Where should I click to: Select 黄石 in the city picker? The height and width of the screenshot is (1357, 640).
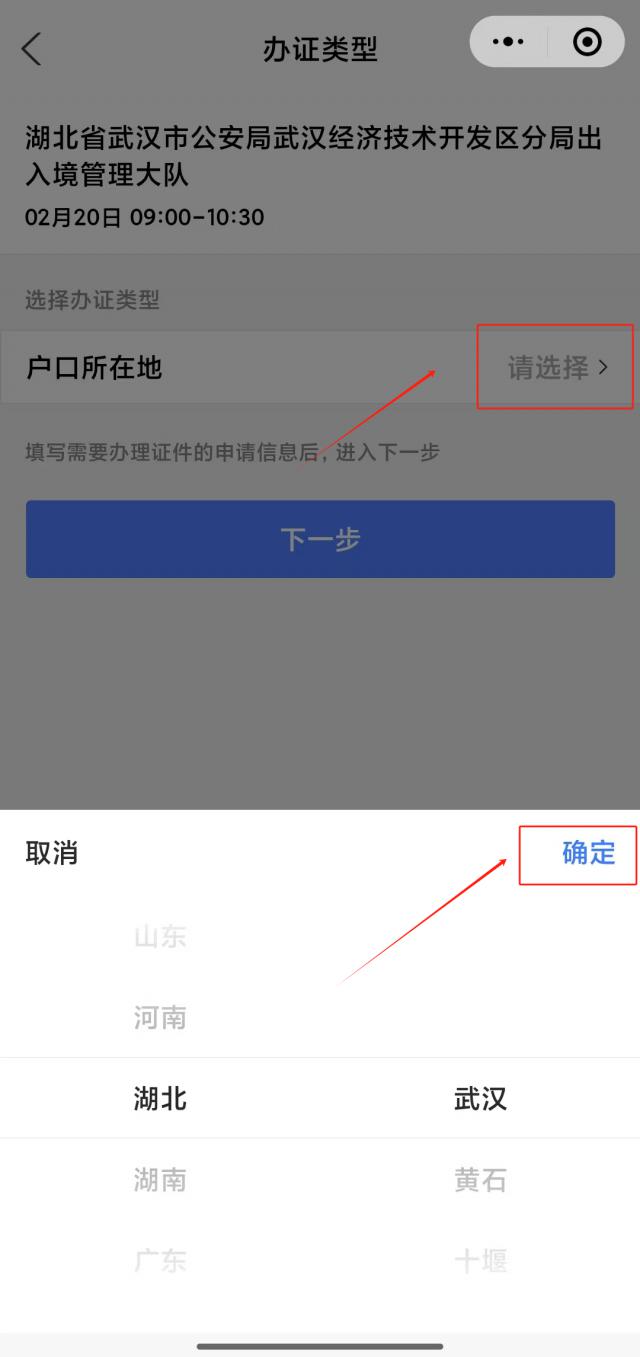pyautogui.click(x=480, y=1180)
